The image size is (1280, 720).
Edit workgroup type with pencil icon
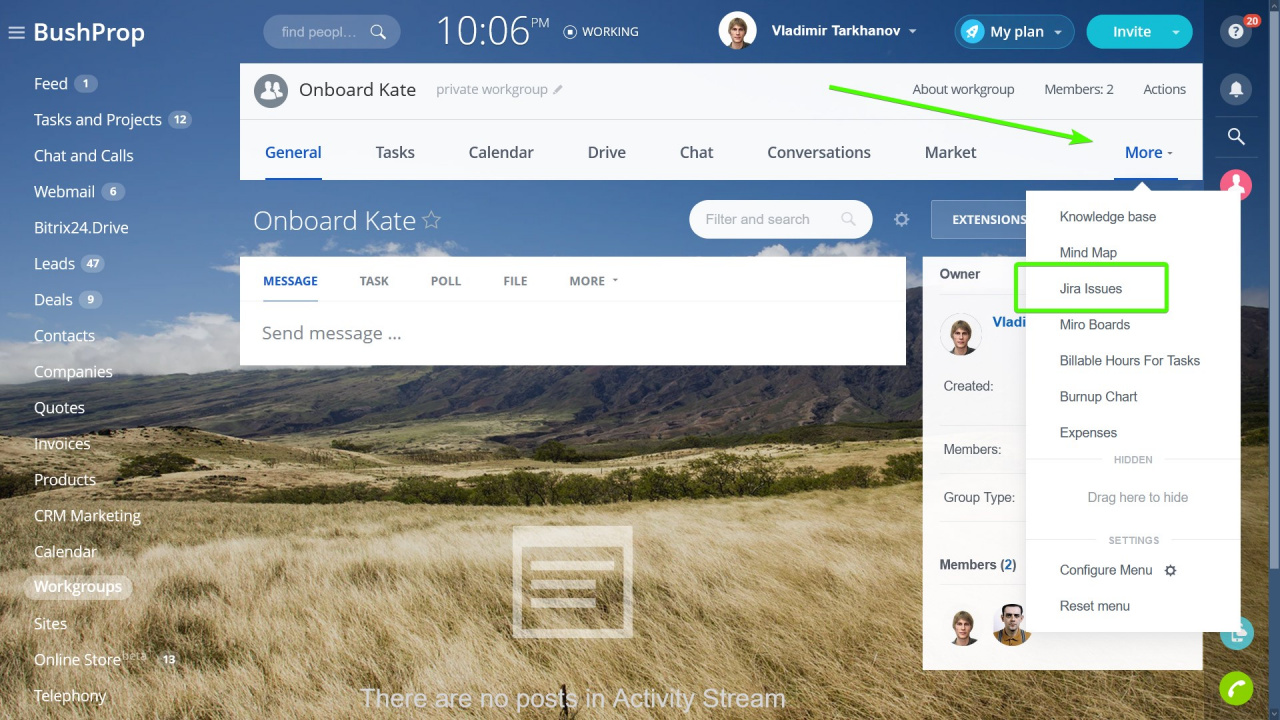coord(558,90)
